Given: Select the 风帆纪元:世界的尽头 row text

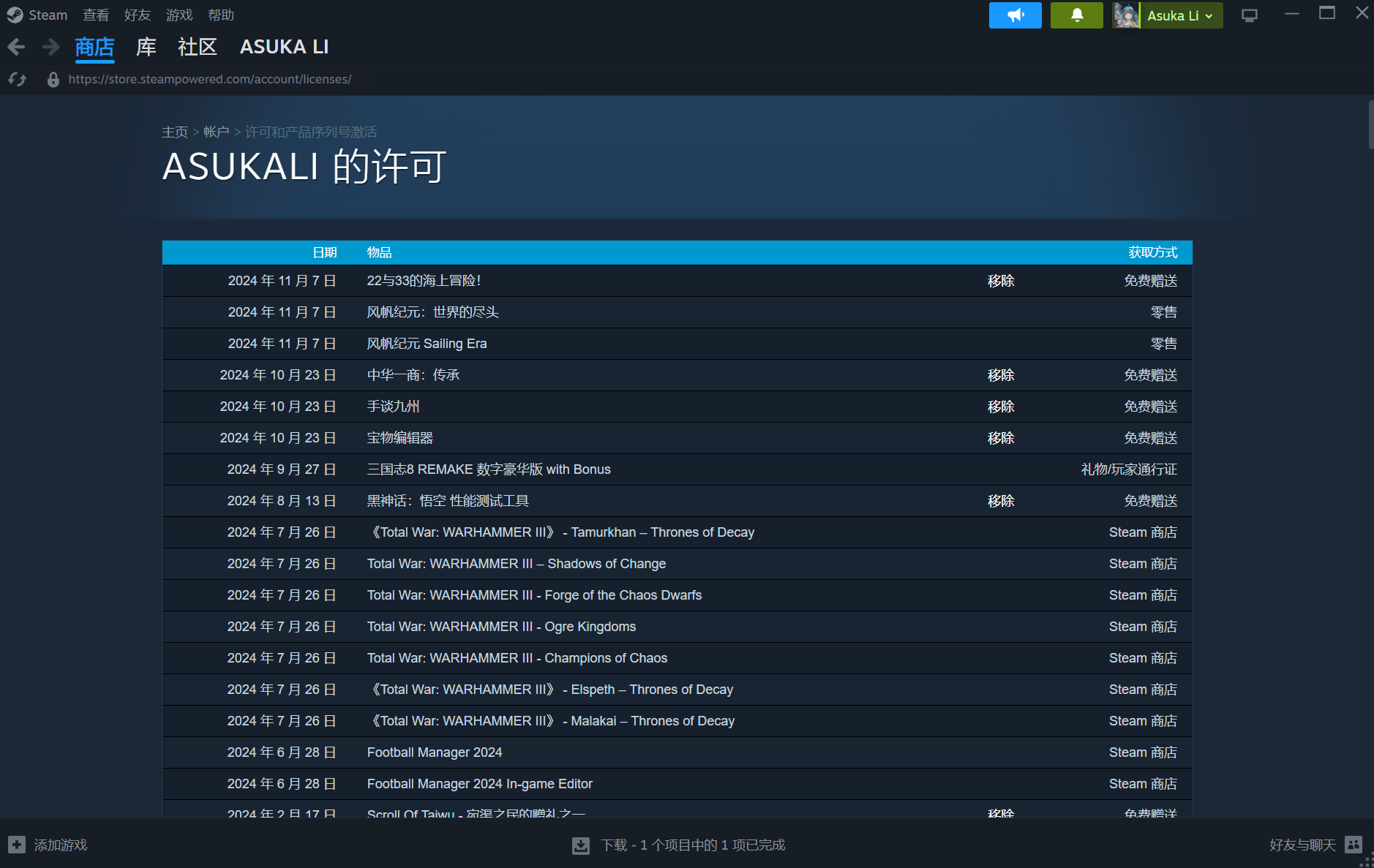Looking at the screenshot, I should pos(432,312).
